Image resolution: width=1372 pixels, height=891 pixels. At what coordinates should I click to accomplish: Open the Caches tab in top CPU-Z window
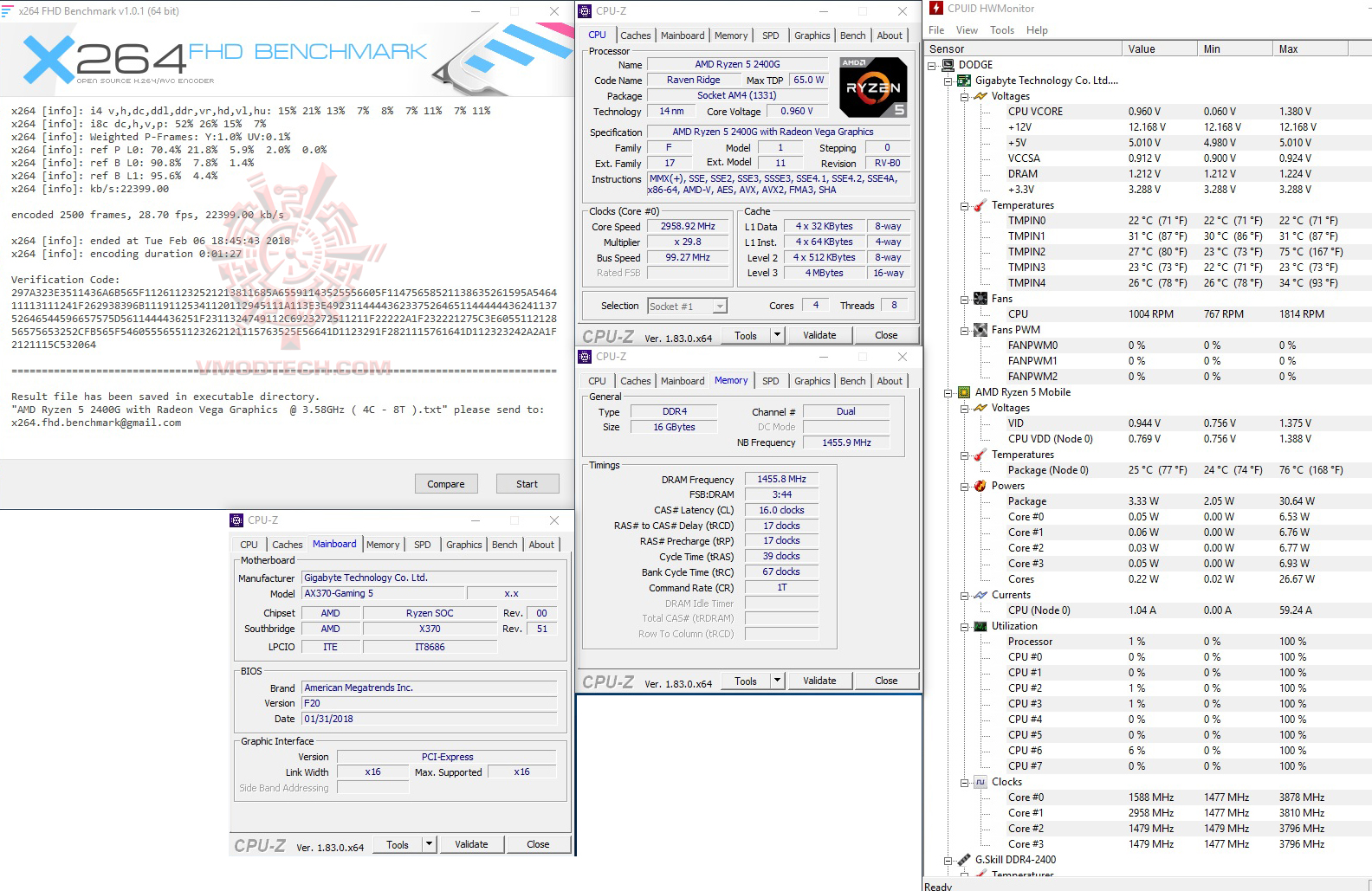[635, 36]
